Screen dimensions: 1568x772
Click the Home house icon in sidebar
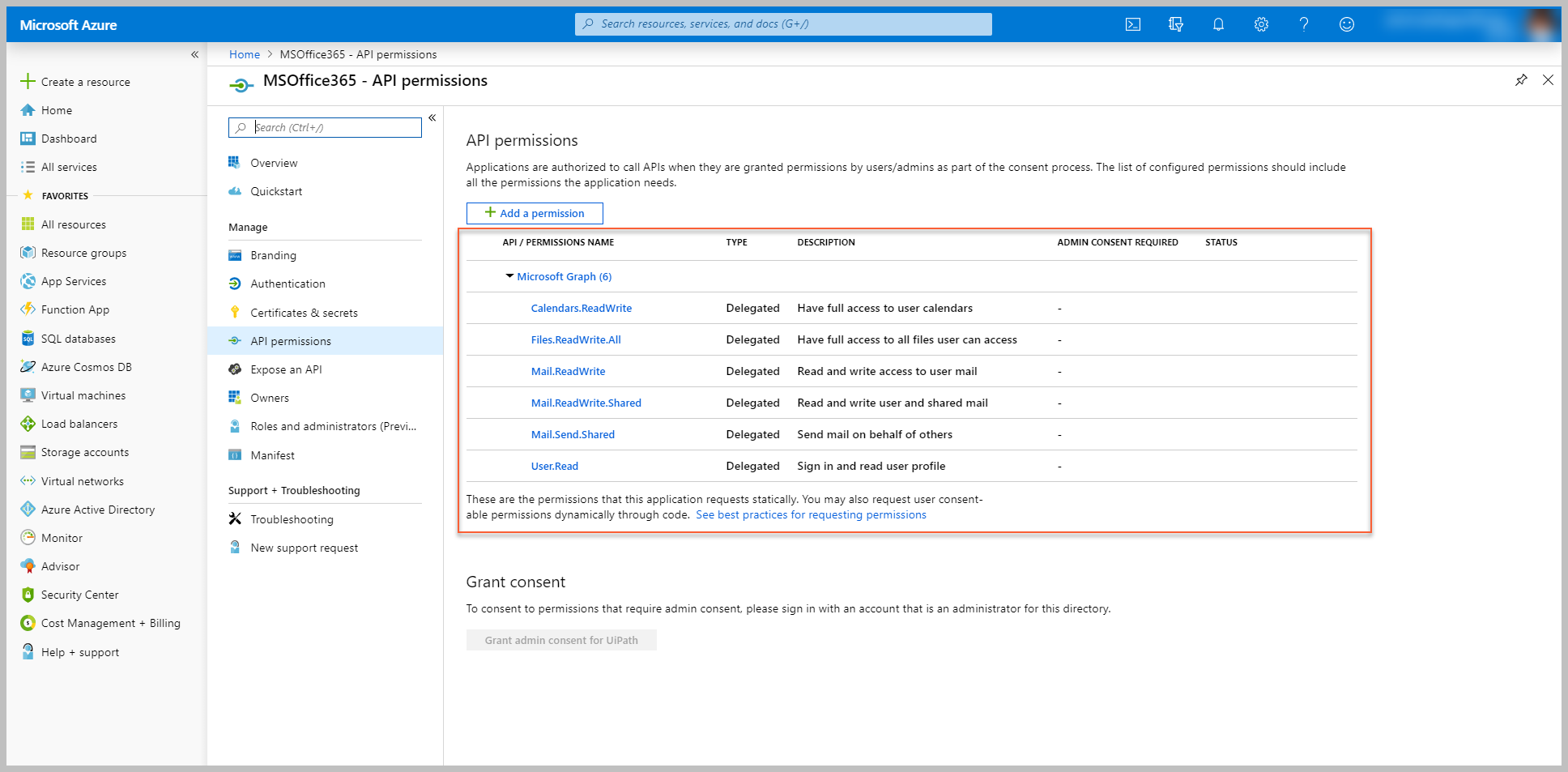[x=28, y=110]
